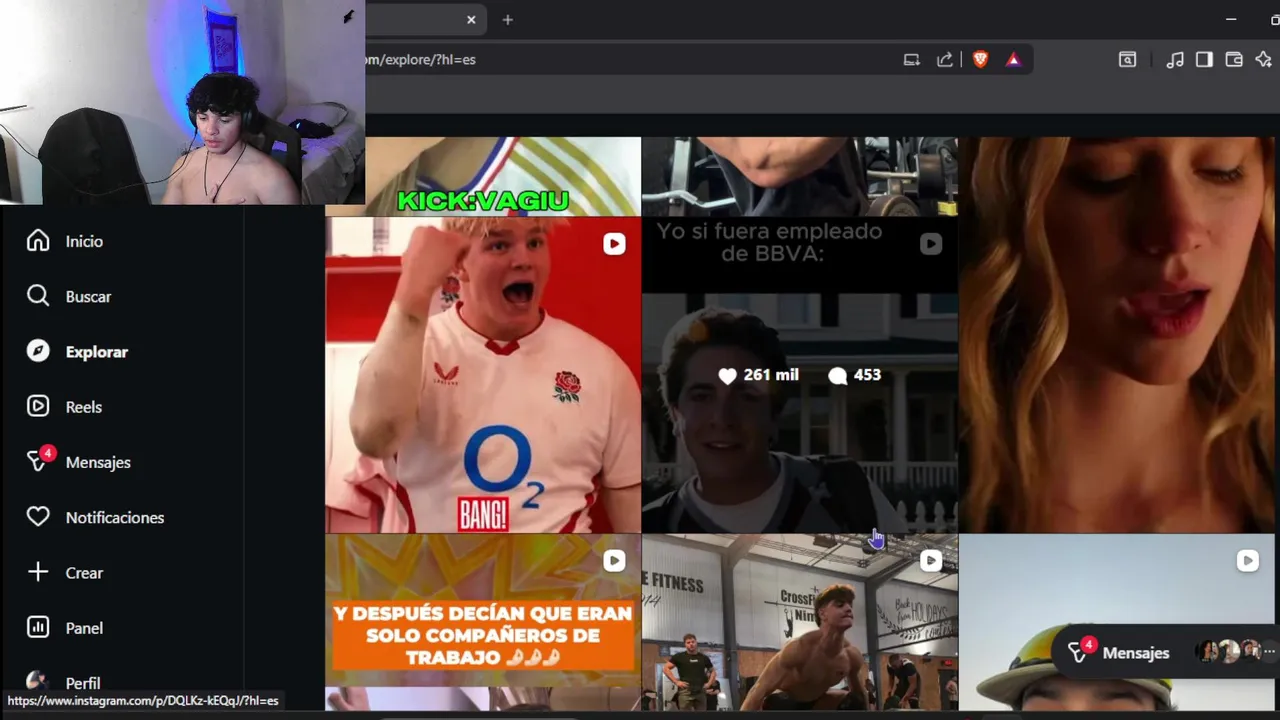Open the blonde woman close-up post
Screen dimensions: 1280x720
click(1117, 335)
